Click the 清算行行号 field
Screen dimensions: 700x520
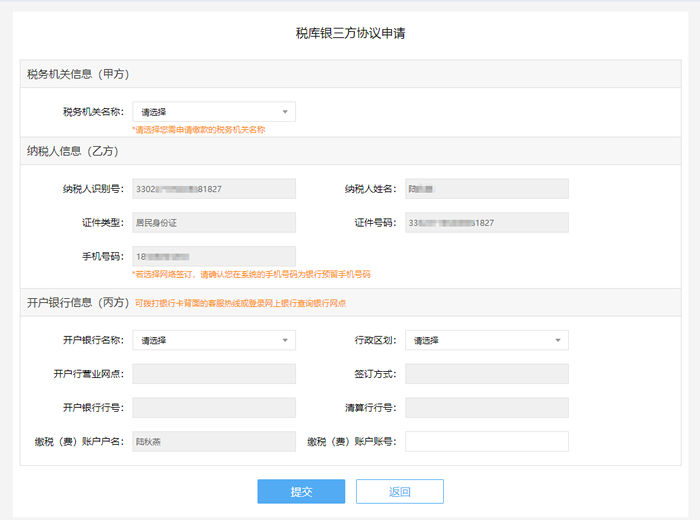point(486,407)
